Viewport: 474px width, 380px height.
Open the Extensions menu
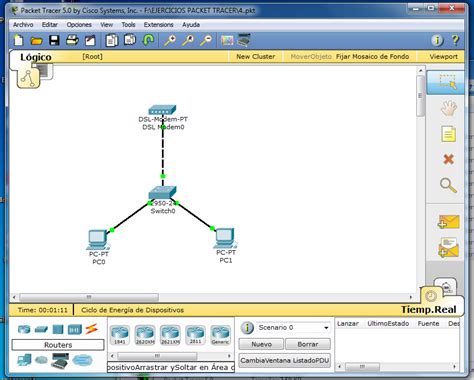point(158,25)
